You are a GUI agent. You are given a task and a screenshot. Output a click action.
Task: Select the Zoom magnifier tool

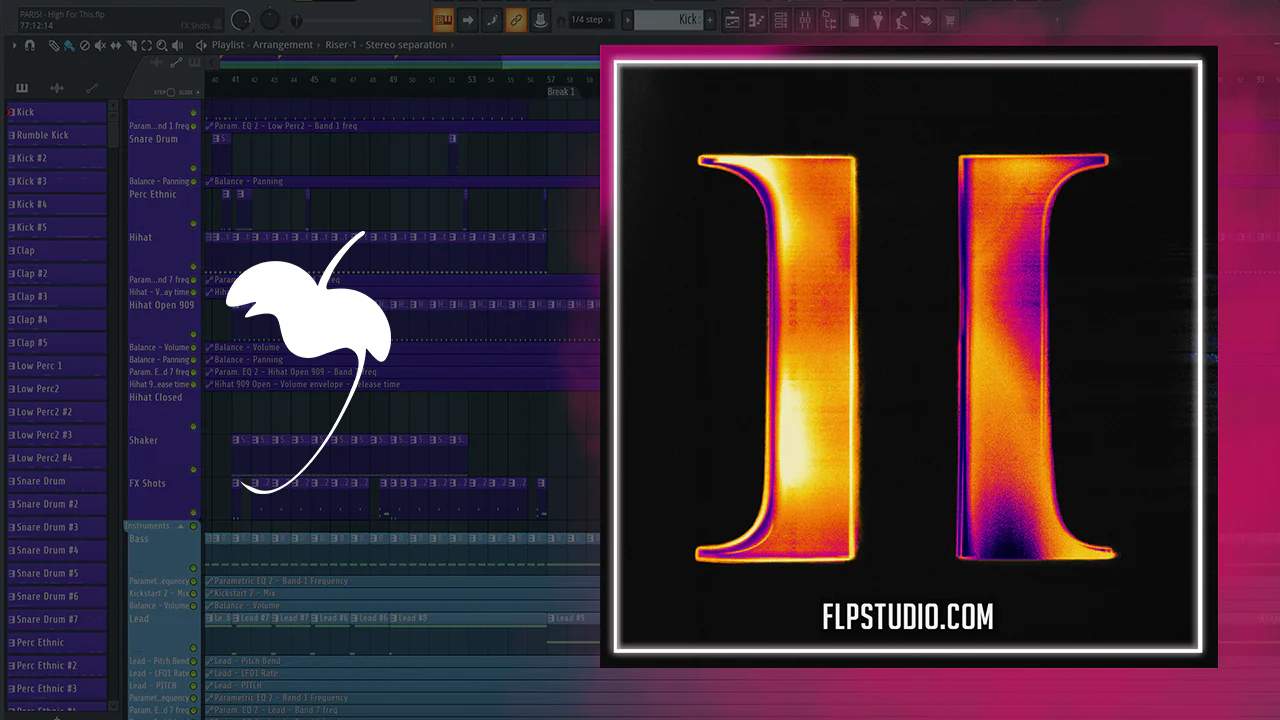[162, 45]
